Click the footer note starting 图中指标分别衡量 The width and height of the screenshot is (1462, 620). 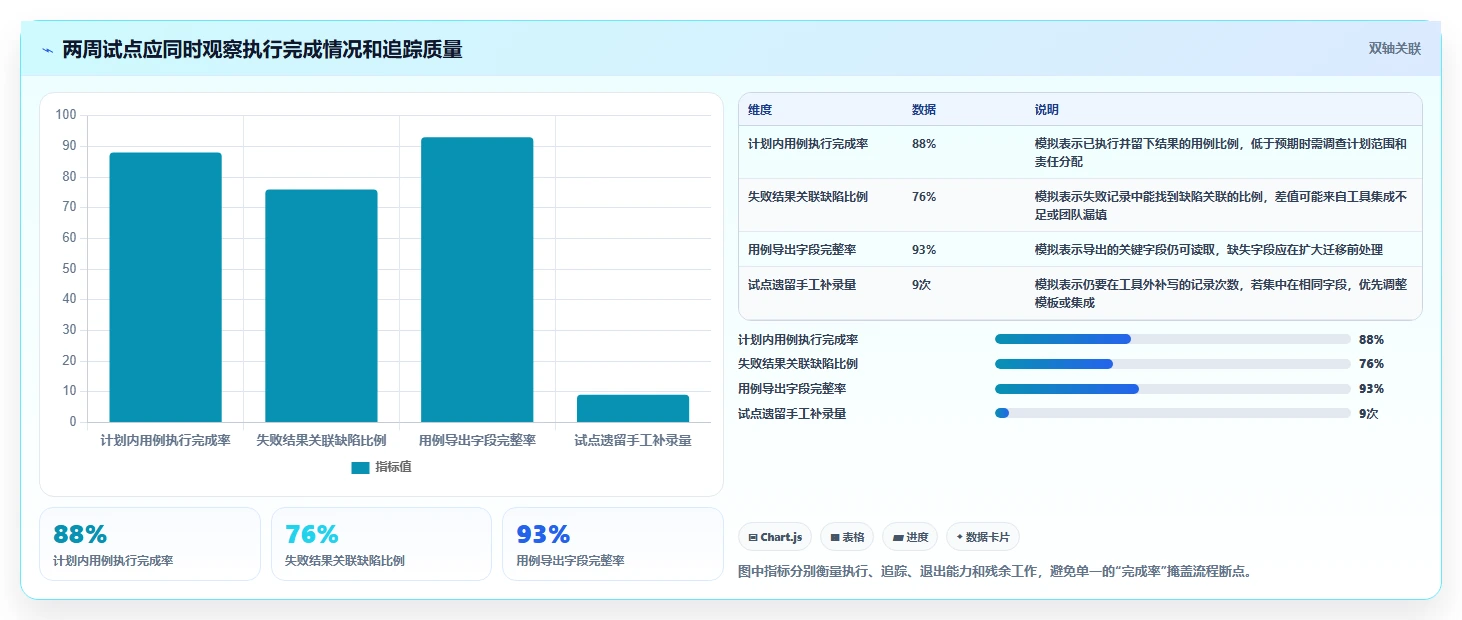tap(995, 572)
